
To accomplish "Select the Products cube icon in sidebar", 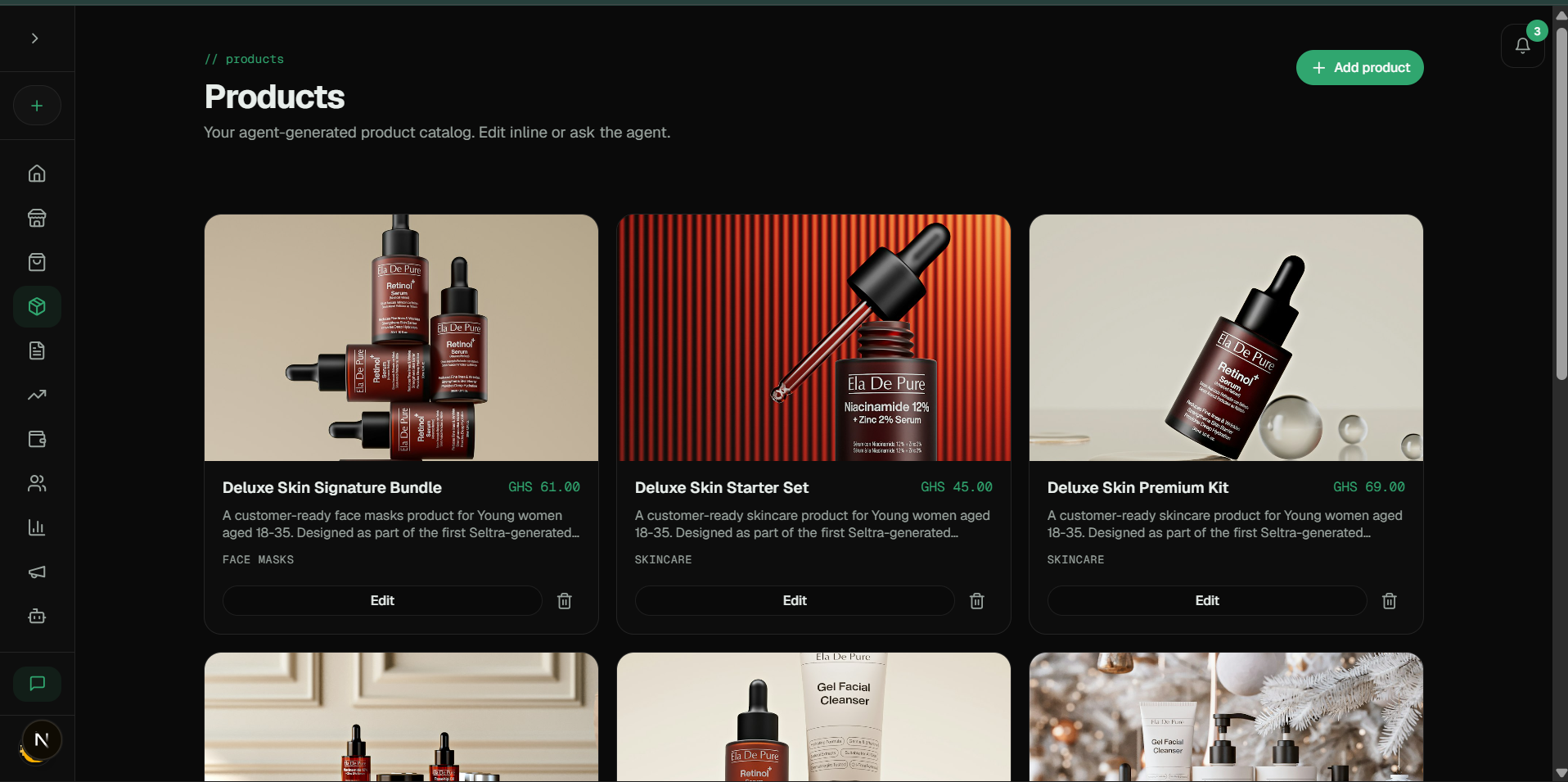I will click(x=37, y=306).
